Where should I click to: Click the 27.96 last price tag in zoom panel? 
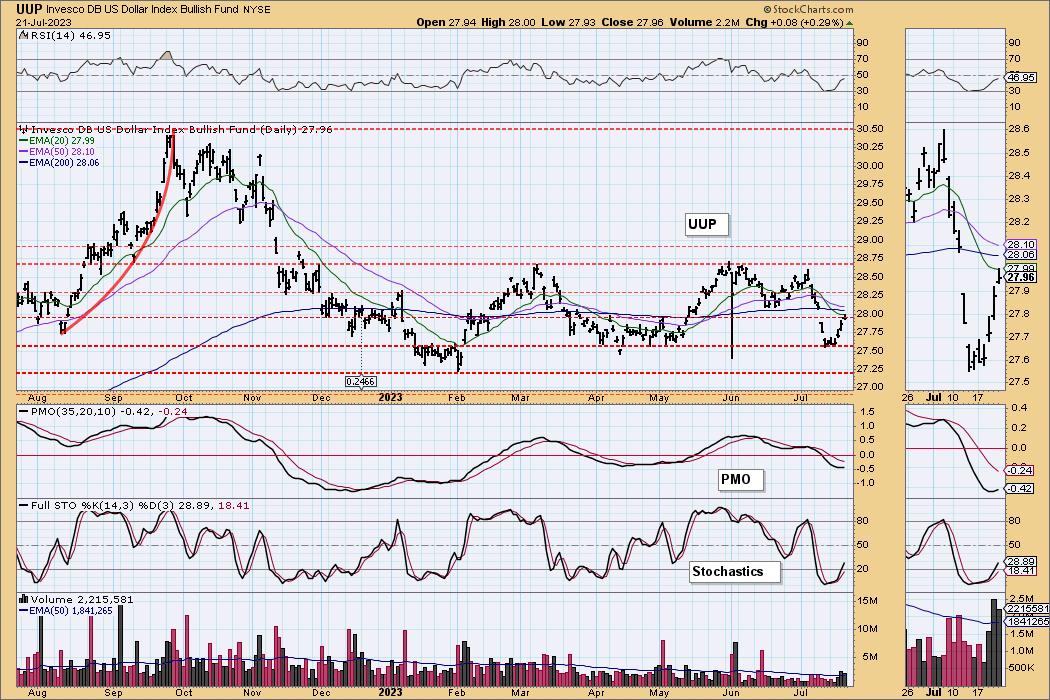click(x=1022, y=277)
